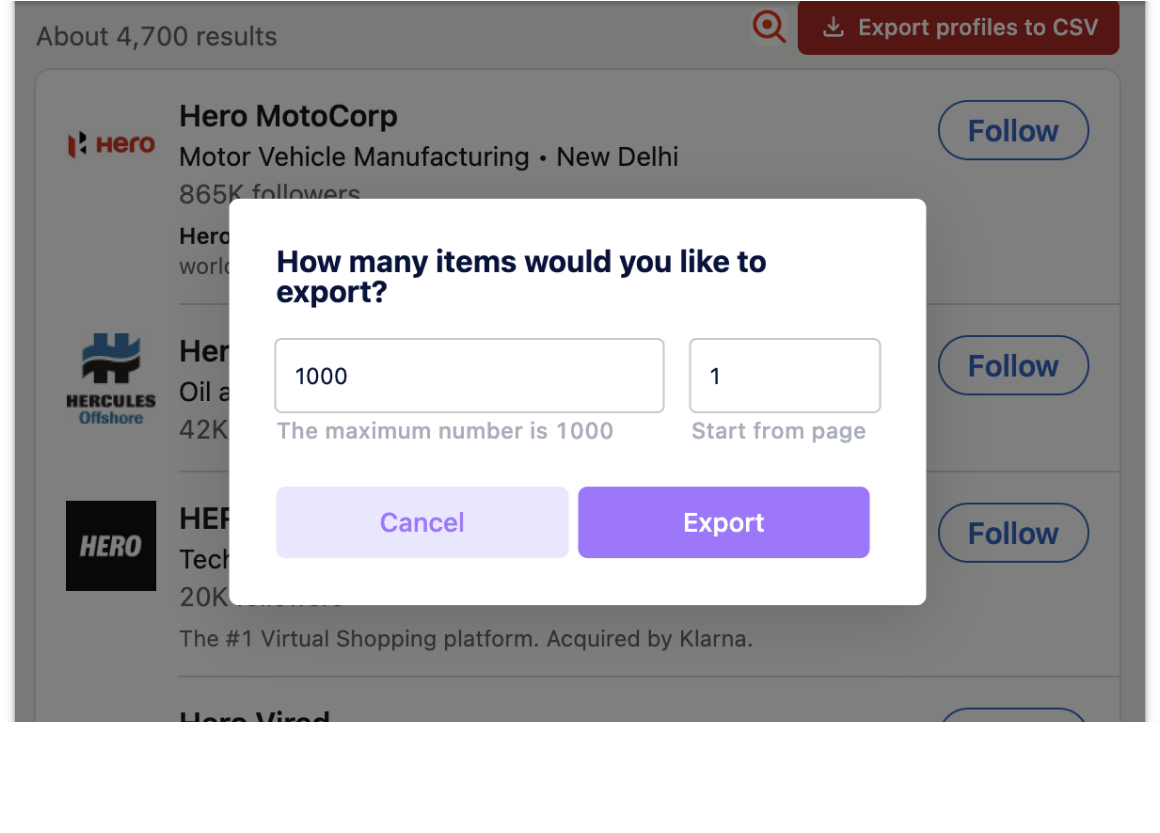
Task: Click Follow button for Hero Vired
Action: [1012, 714]
